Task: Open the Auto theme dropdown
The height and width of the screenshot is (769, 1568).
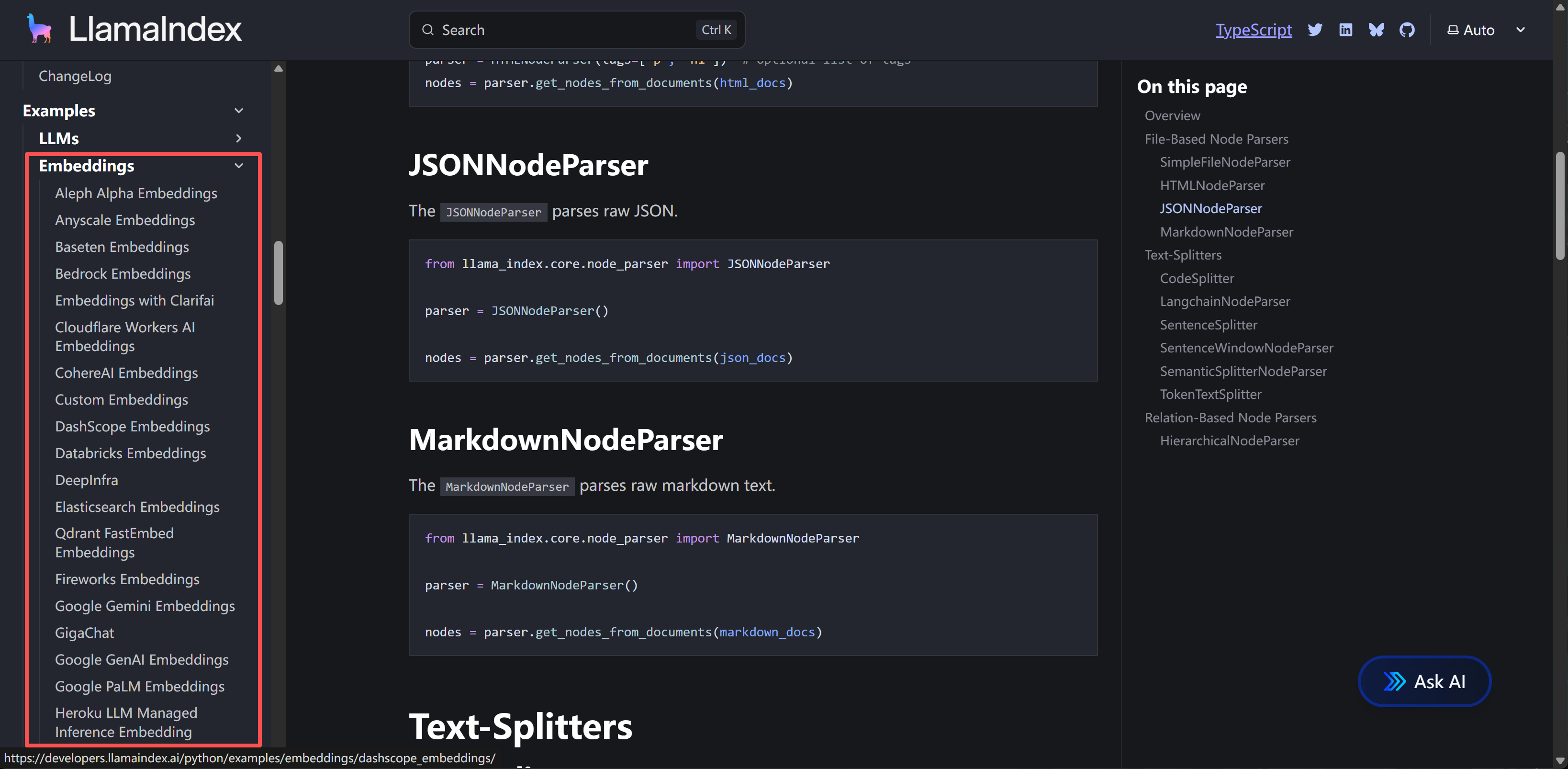Action: pyautogui.click(x=1486, y=30)
